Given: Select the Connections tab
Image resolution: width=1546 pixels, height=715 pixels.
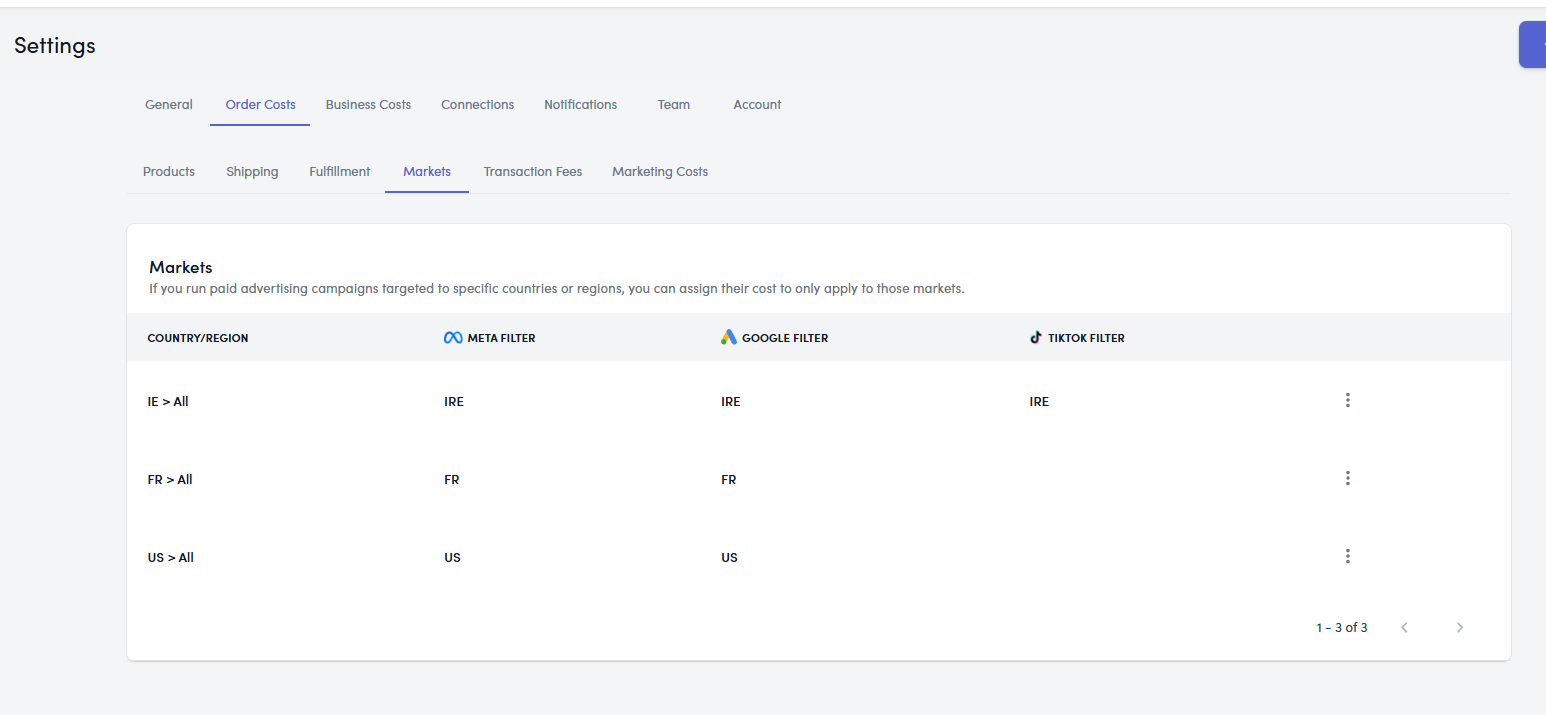Looking at the screenshot, I should click(x=477, y=105).
